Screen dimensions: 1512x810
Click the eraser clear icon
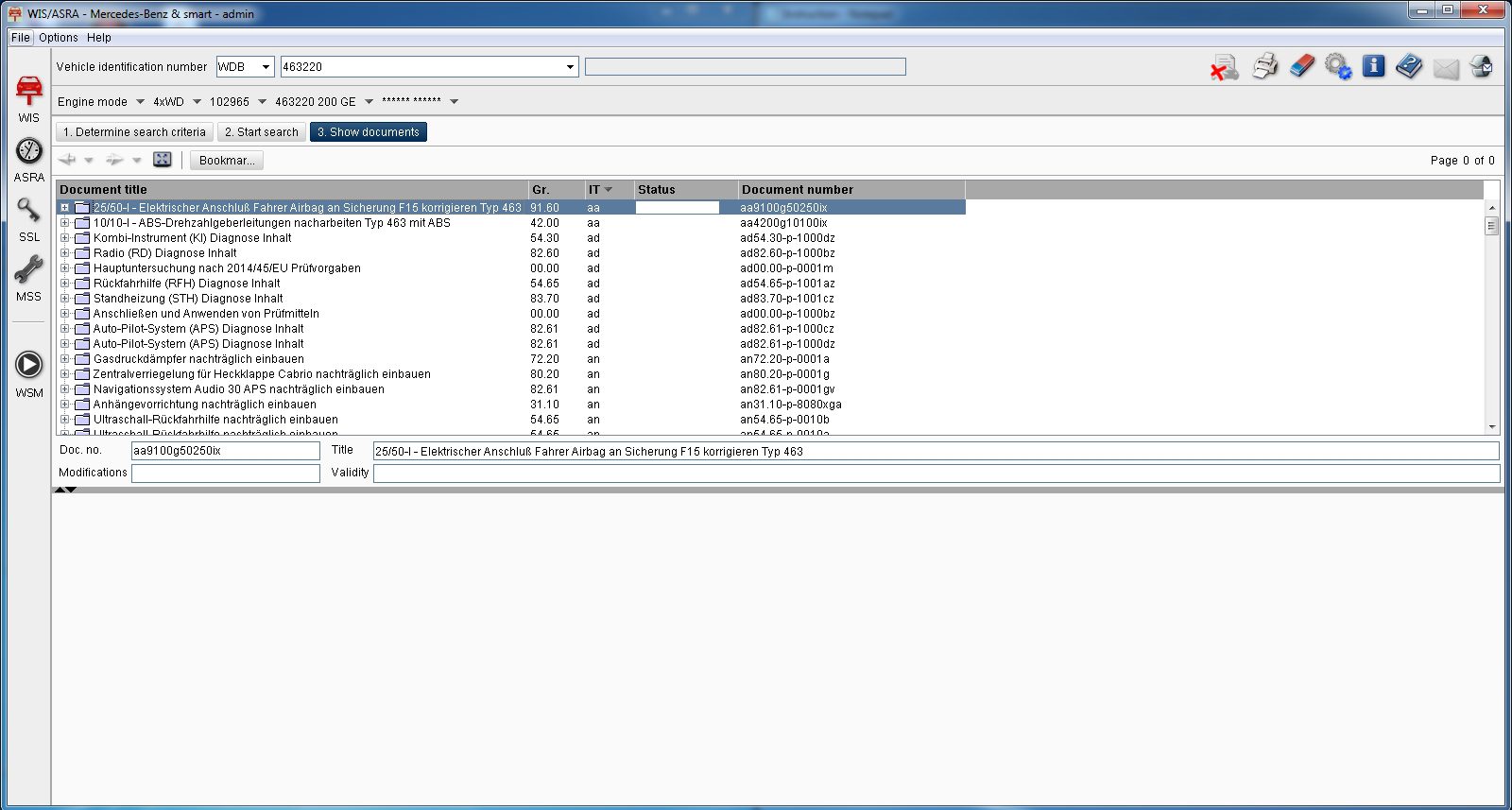[1301, 66]
